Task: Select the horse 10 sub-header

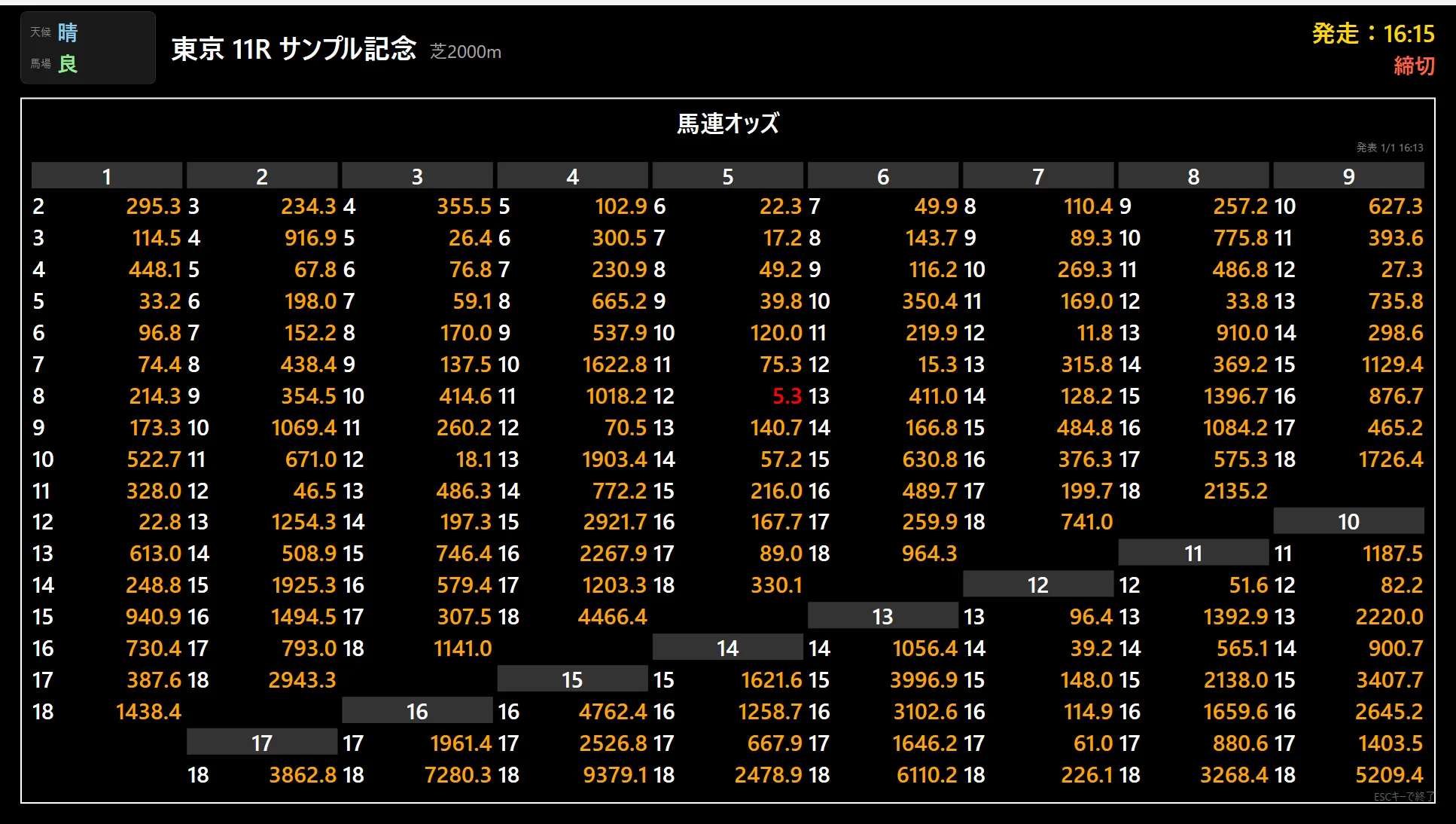Action: tap(1348, 521)
